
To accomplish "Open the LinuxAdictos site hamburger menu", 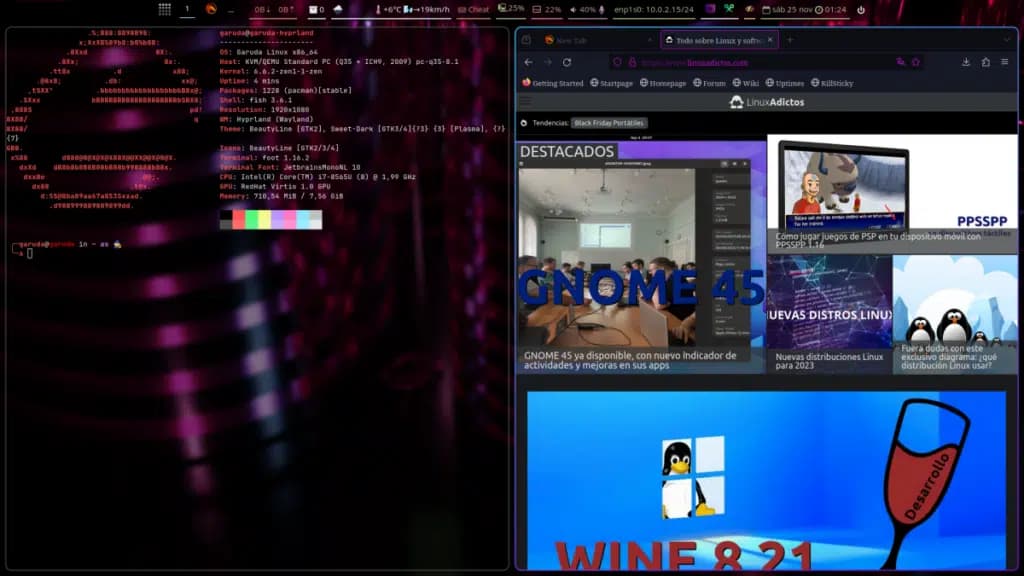I will pyautogui.click(x=525, y=102).
